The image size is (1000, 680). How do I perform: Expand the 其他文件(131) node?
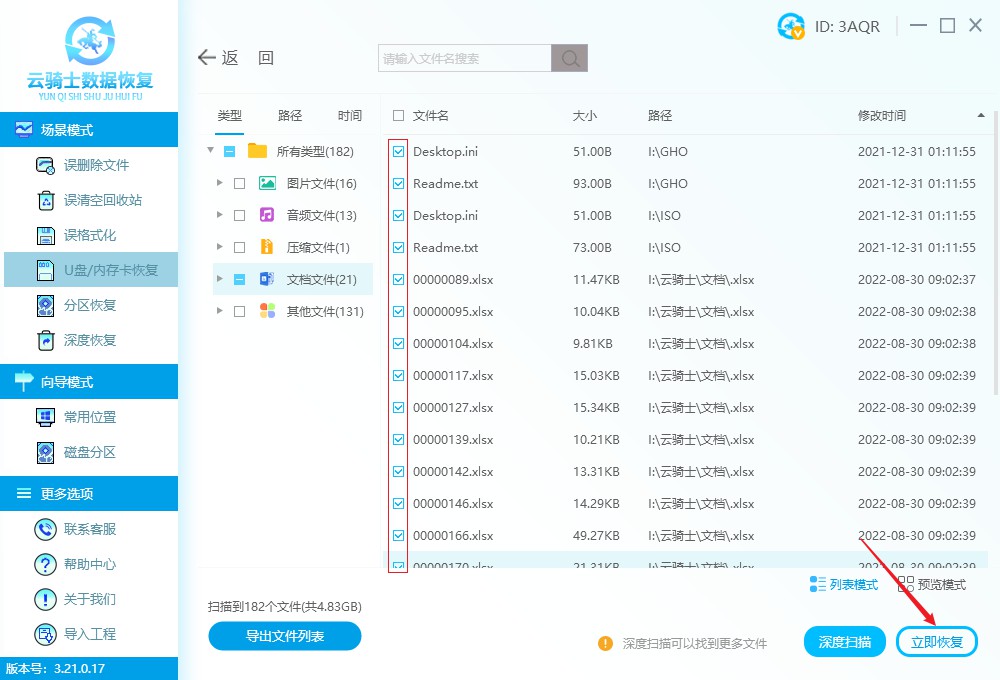tap(222, 310)
